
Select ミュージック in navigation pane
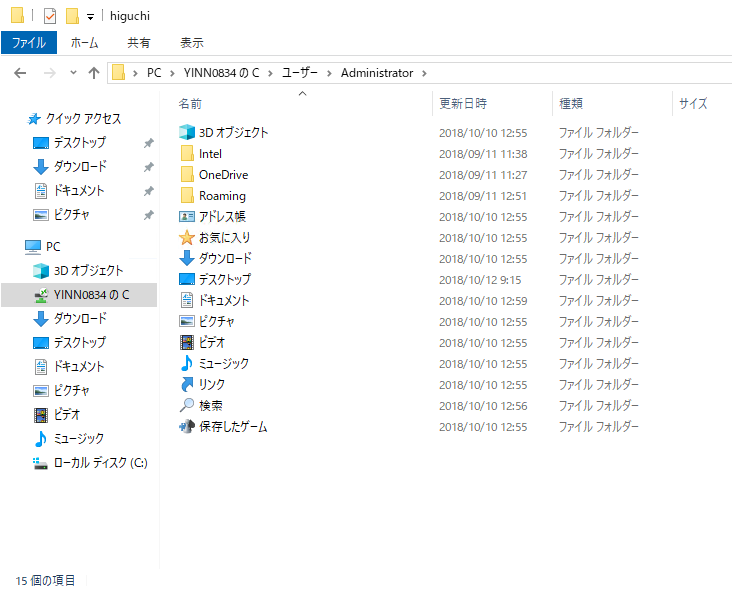click(x=79, y=438)
